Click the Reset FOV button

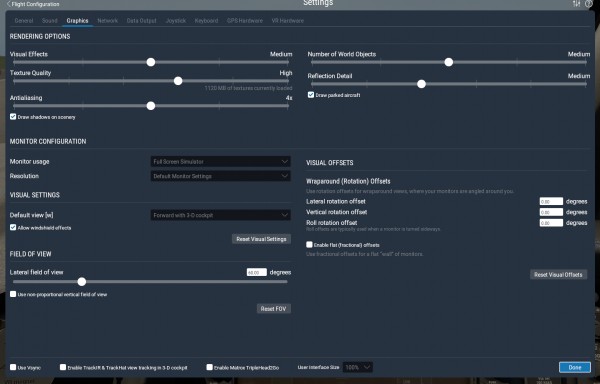[x=274, y=309]
